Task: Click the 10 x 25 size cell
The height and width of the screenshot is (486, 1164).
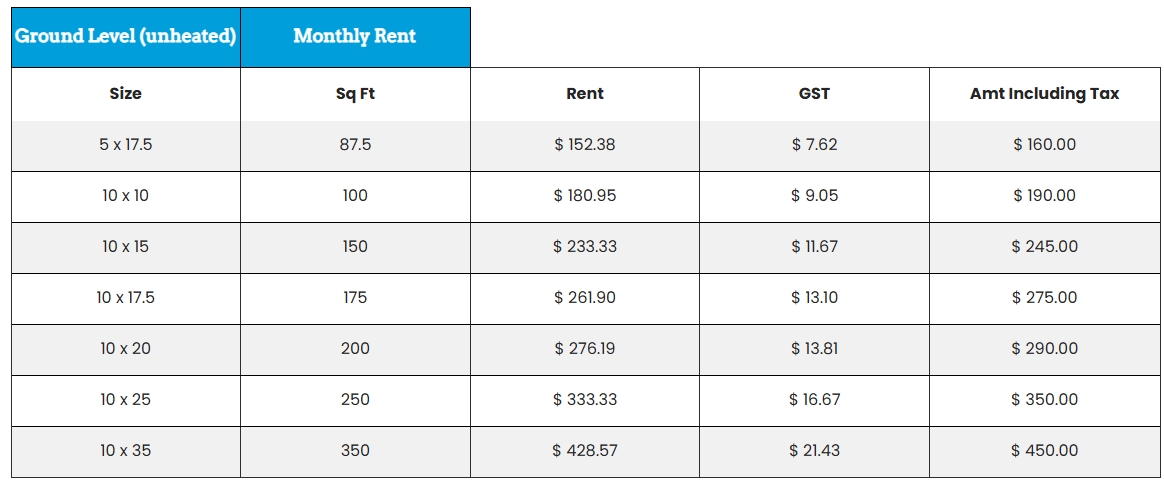Action: point(125,400)
